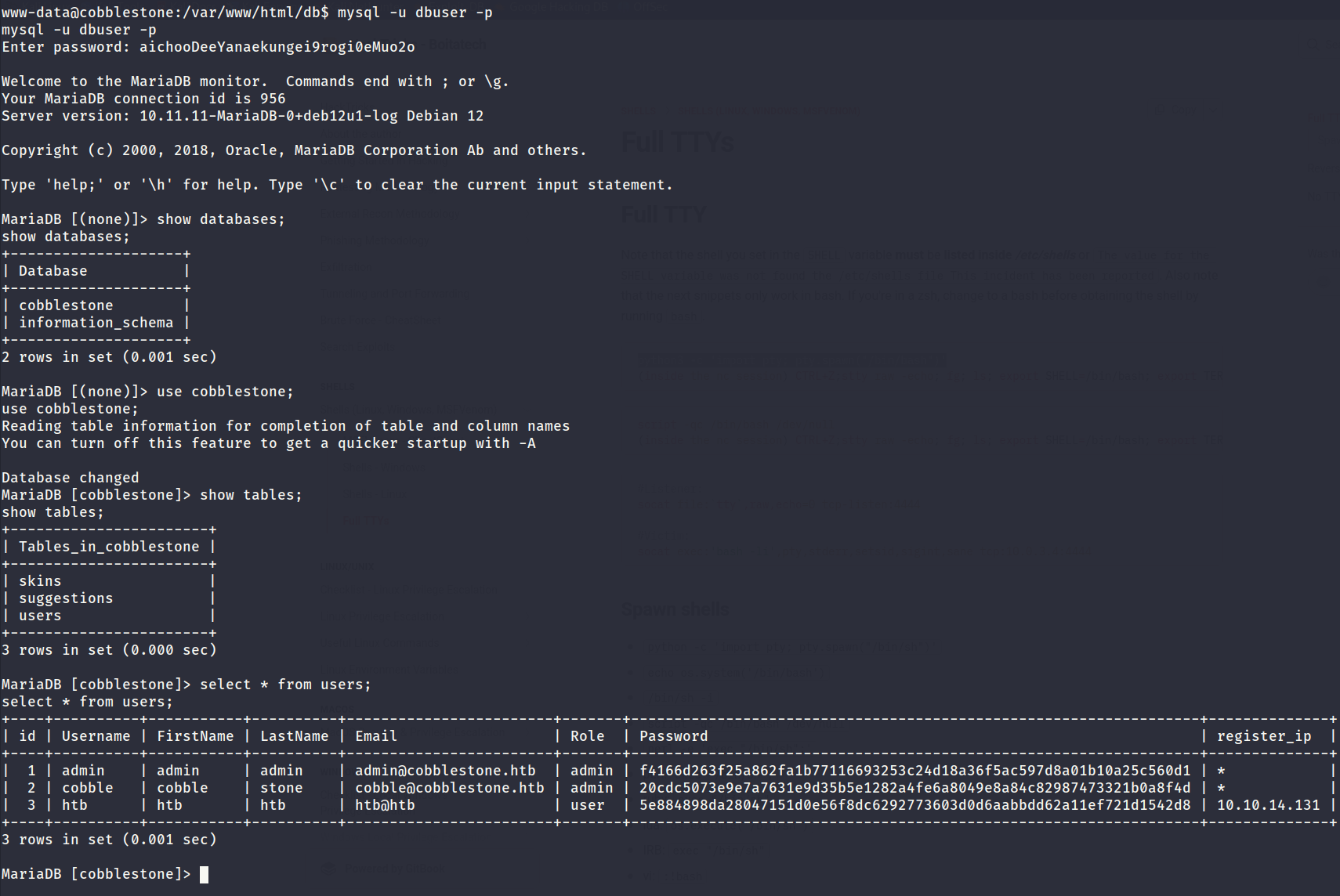Click the cobblestone entry in database list
This screenshot has height=896, width=1340.
pyautogui.click(x=66, y=305)
